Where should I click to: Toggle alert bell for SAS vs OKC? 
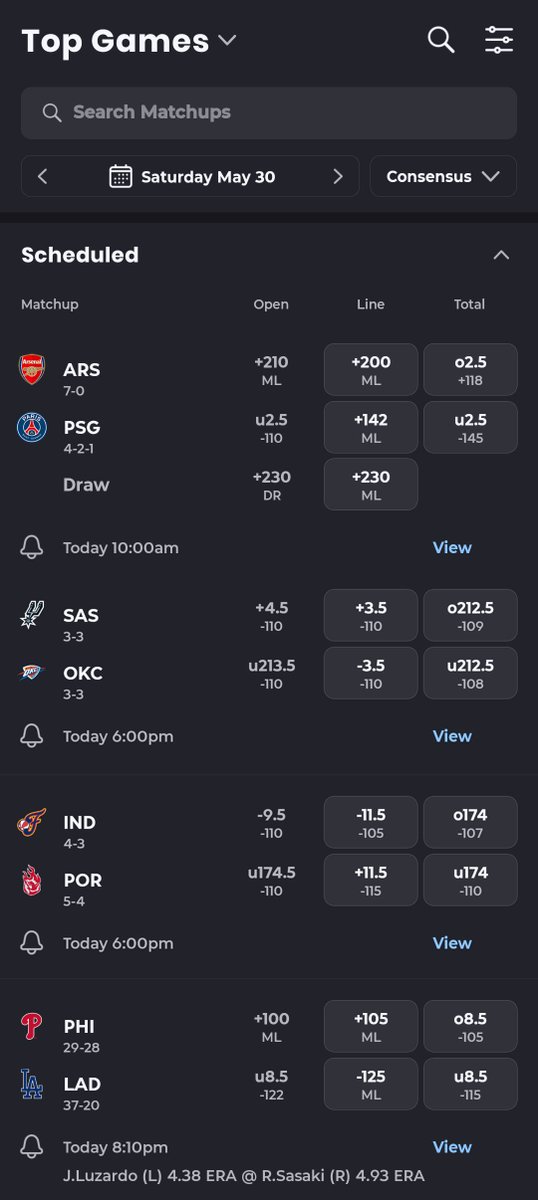click(x=32, y=736)
